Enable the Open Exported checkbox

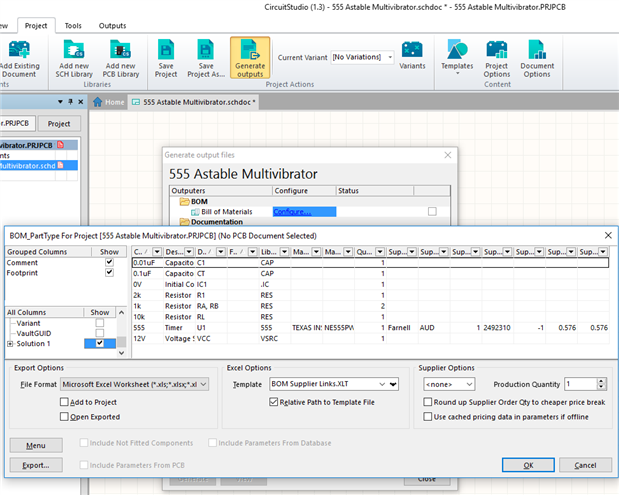pos(62,416)
